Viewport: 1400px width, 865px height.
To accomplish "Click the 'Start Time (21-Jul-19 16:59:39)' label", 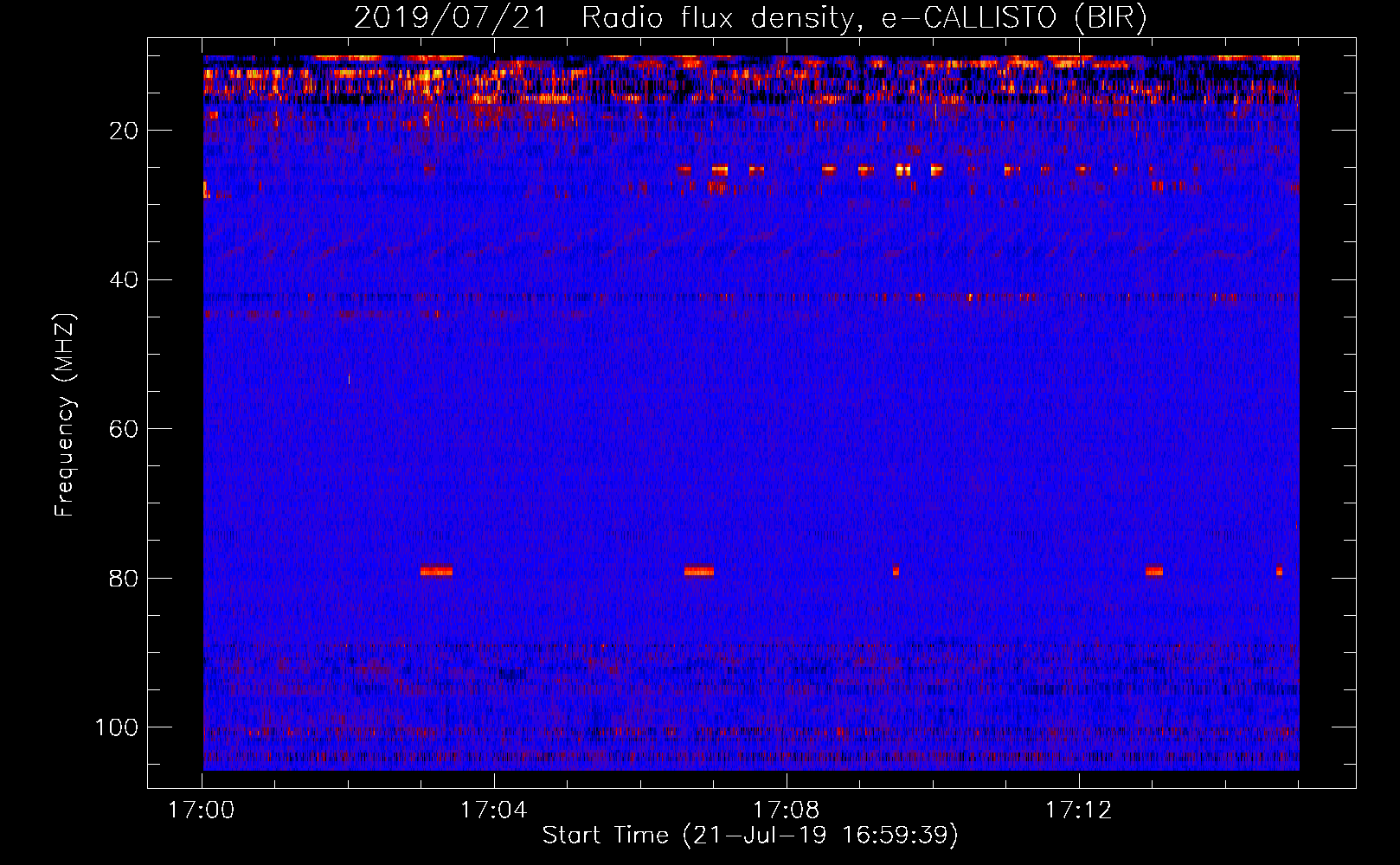I will (x=750, y=836).
